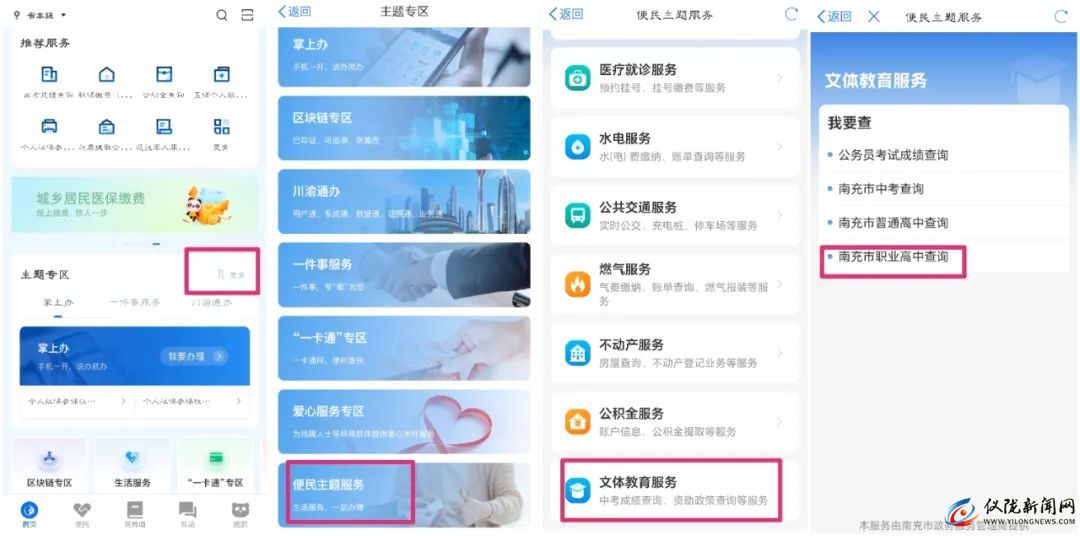Tap the panda 我的 icon in bottom navigation
This screenshot has width=1080, height=536.
[240, 510]
